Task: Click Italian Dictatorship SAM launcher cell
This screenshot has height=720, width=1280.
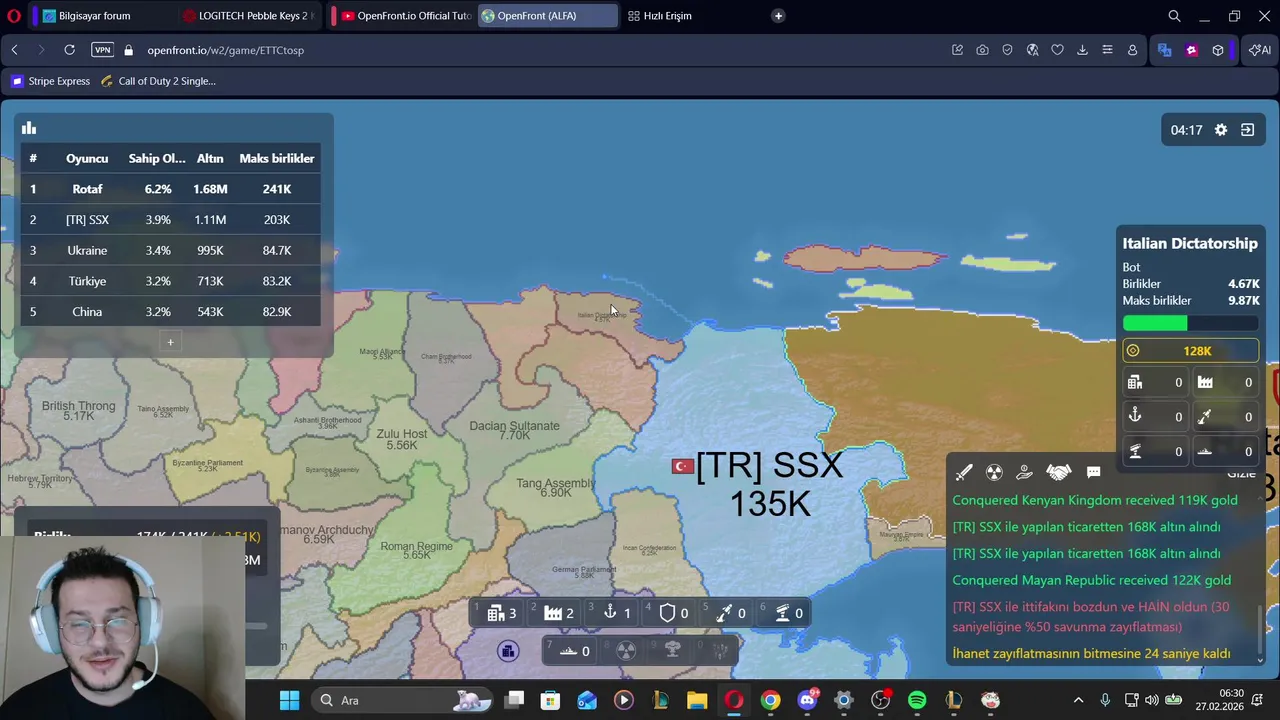Action: 1155,451
